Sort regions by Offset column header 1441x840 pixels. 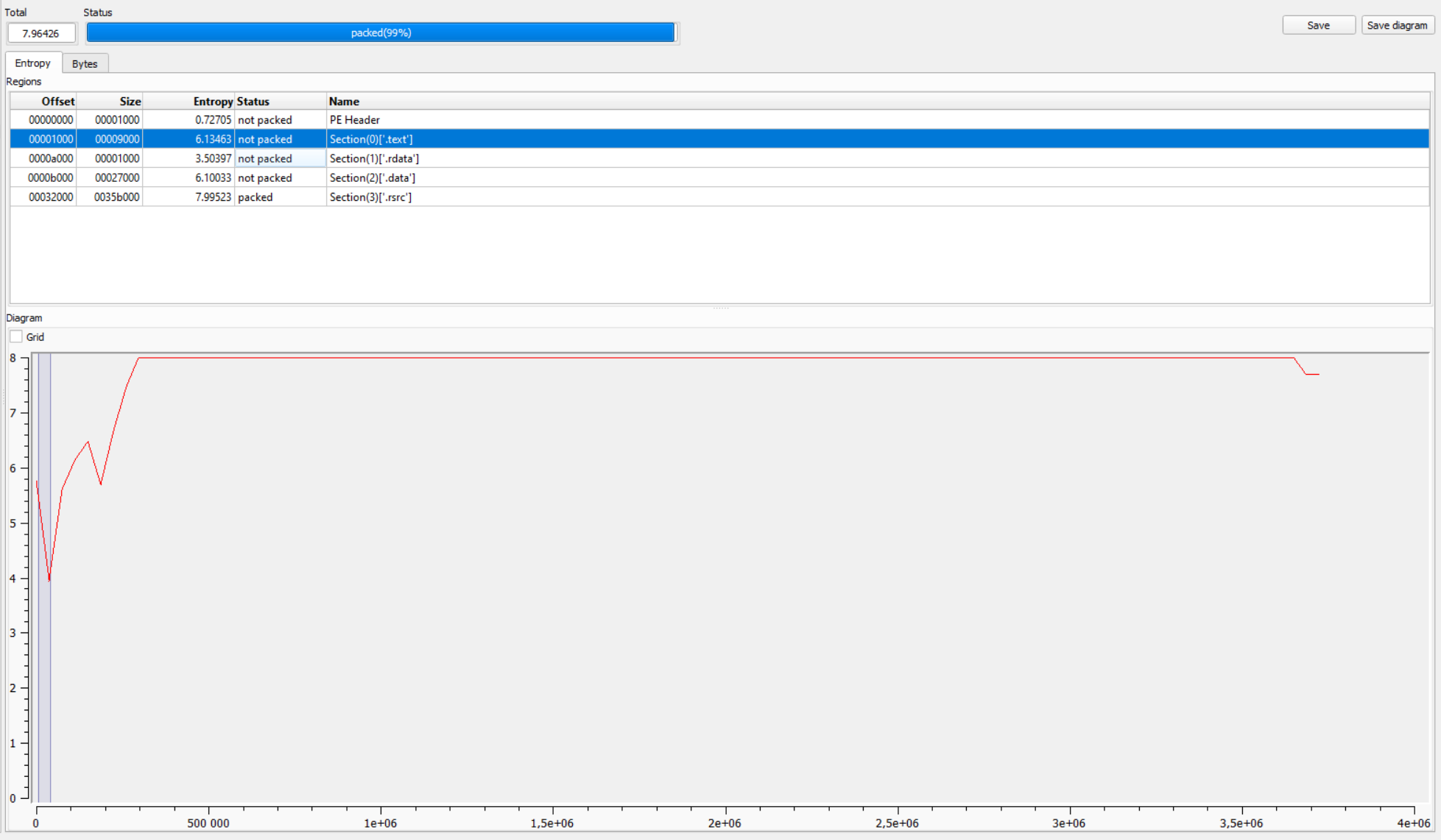[x=44, y=102]
